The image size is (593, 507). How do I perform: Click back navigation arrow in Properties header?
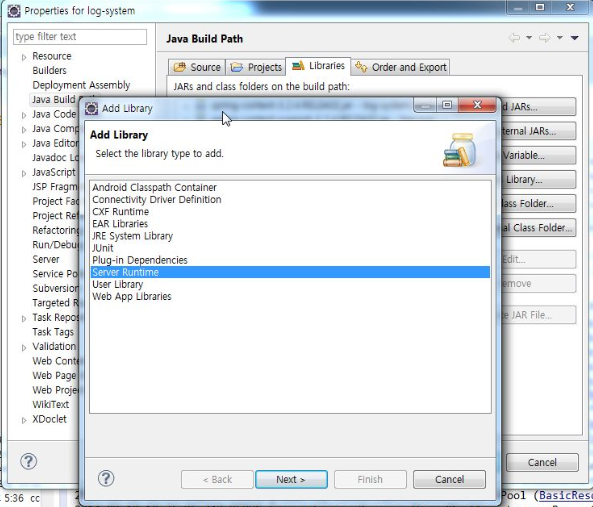click(514, 37)
